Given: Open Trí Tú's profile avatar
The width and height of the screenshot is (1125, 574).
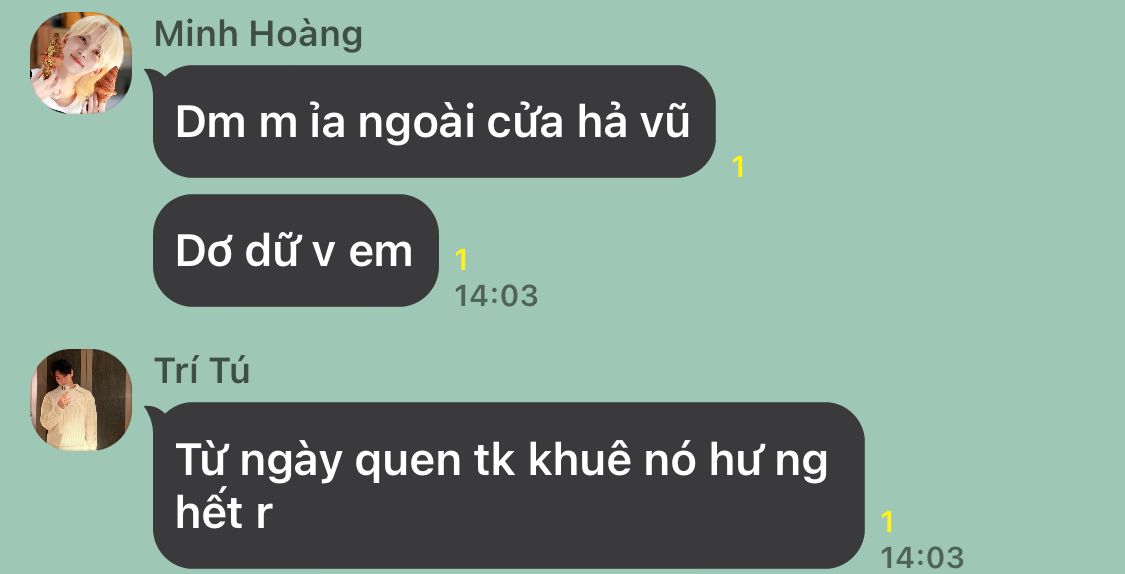Looking at the screenshot, I should click(80, 400).
